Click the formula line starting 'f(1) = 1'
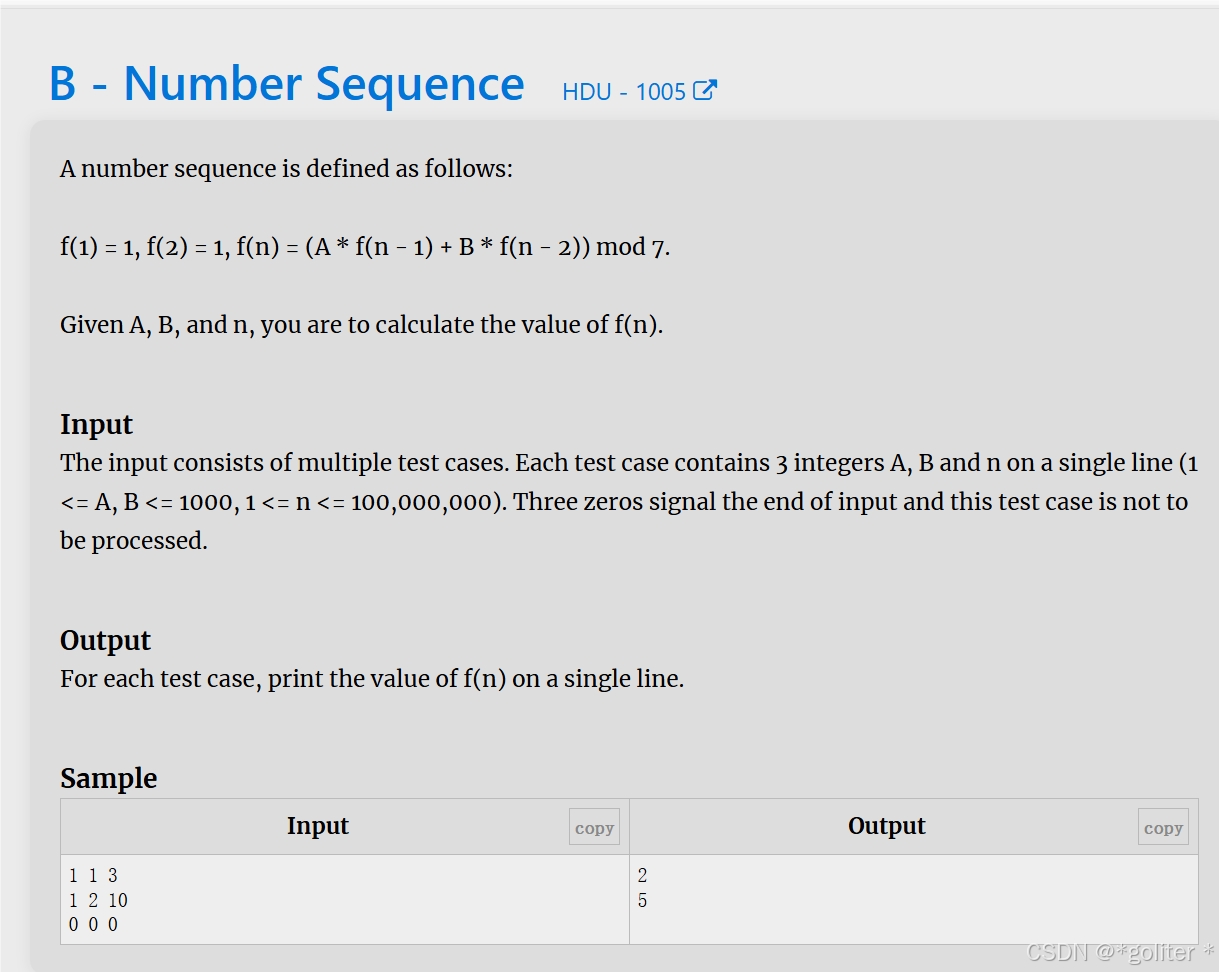Image resolution: width=1219 pixels, height=972 pixels. click(x=365, y=247)
